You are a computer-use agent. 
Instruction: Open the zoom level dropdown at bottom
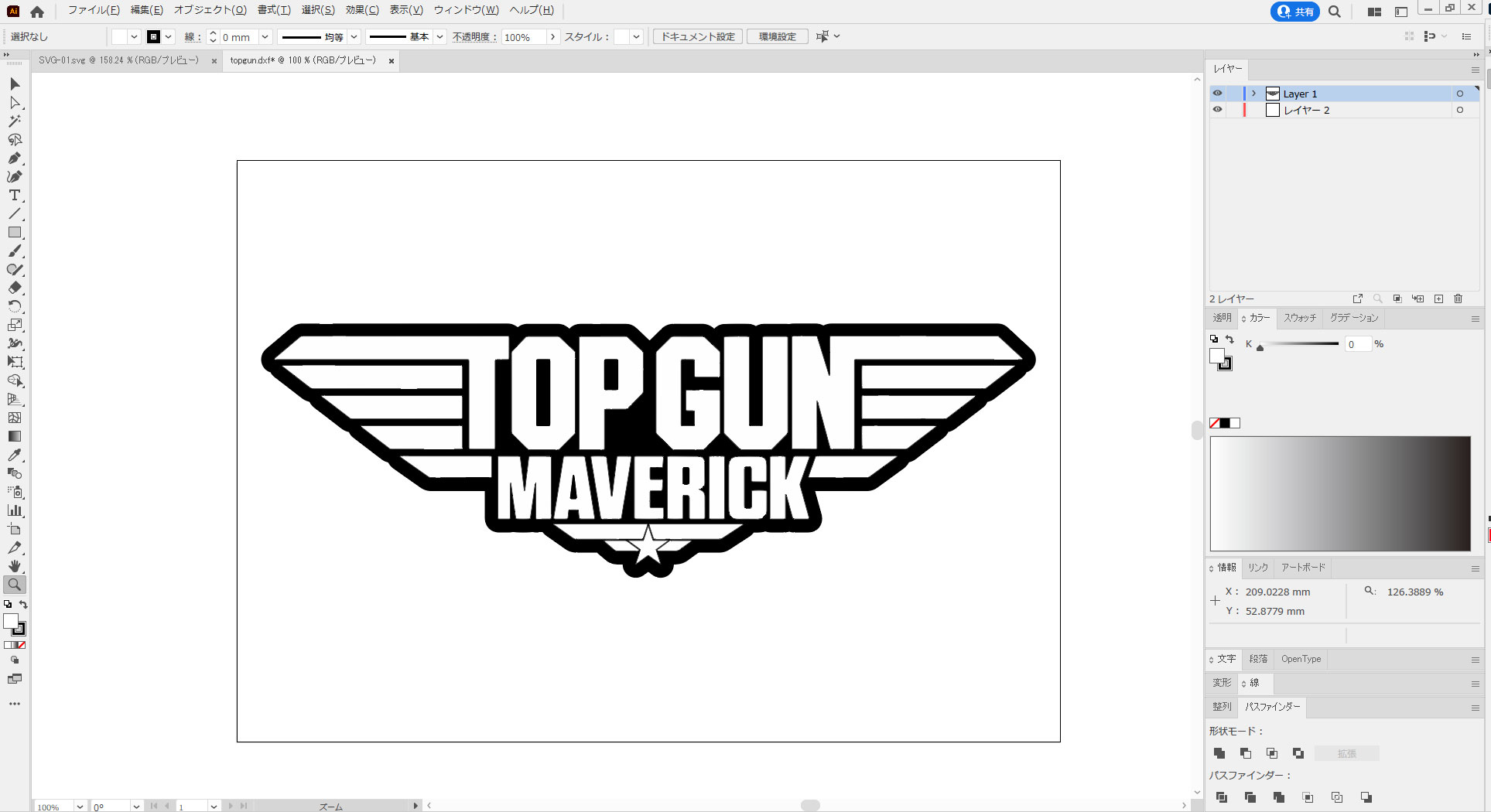79,807
